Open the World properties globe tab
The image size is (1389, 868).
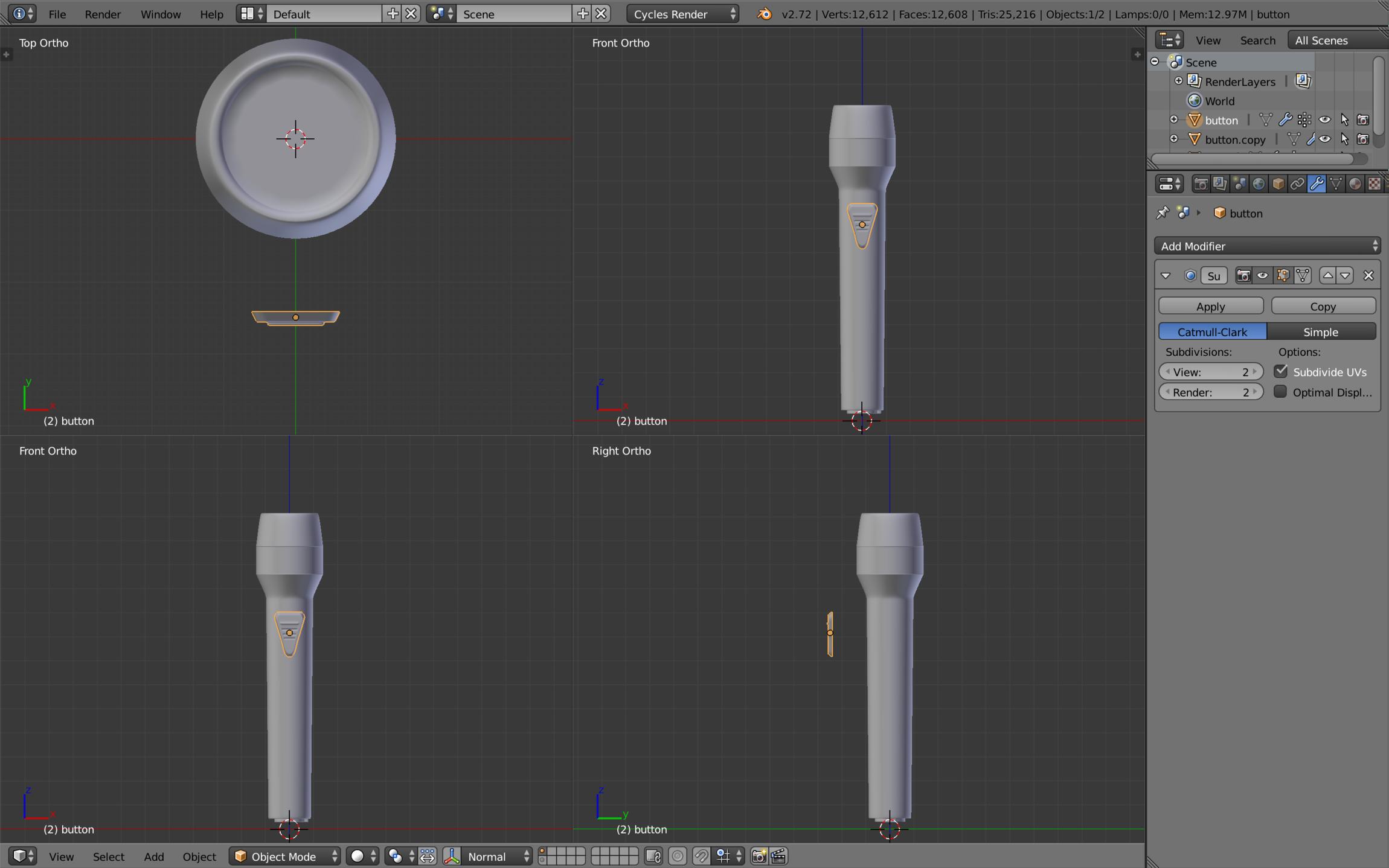pos(1259,183)
